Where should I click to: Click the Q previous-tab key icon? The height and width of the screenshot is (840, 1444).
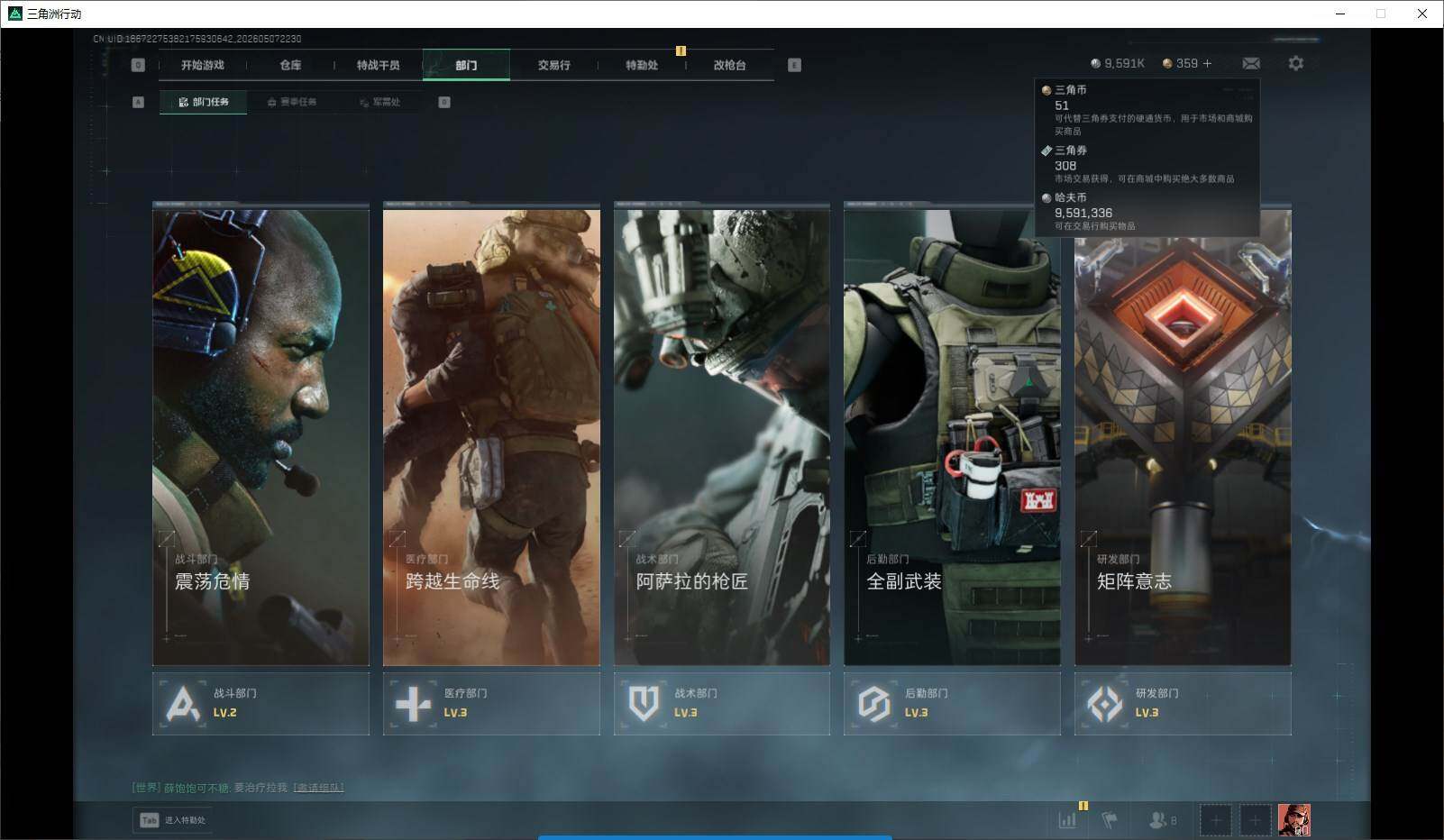click(138, 65)
